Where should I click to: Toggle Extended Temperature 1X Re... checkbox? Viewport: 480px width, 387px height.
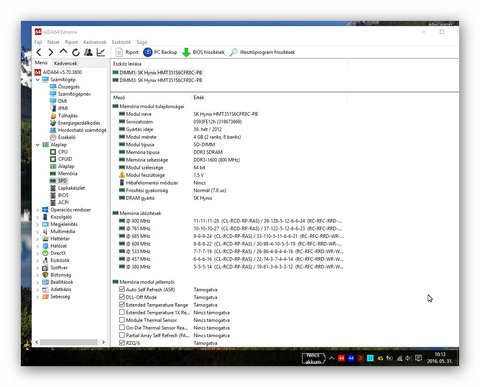(x=122, y=312)
